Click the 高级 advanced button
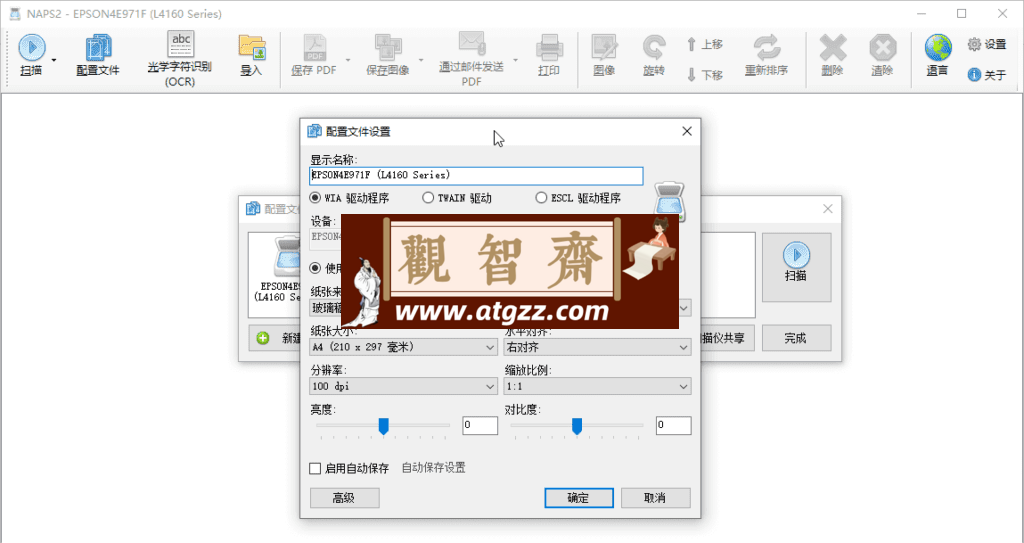1024x543 pixels. coord(345,498)
